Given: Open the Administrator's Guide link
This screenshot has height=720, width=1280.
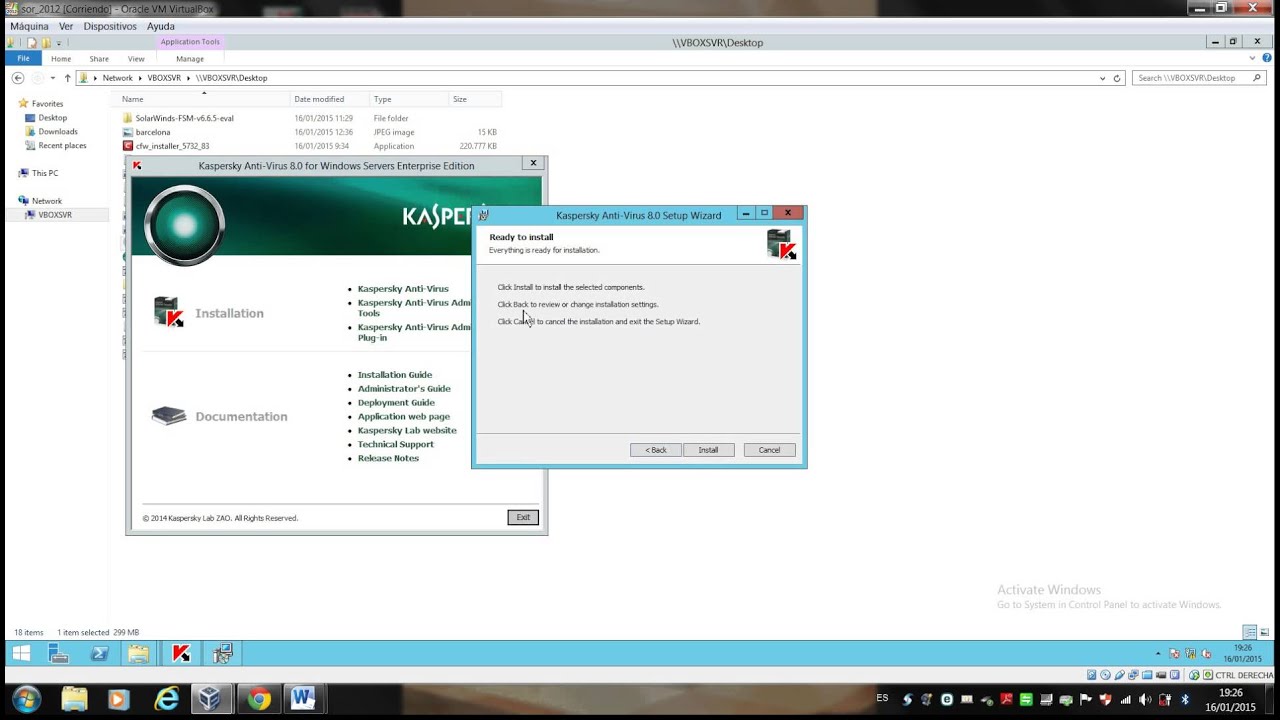Looking at the screenshot, I should coord(404,389).
